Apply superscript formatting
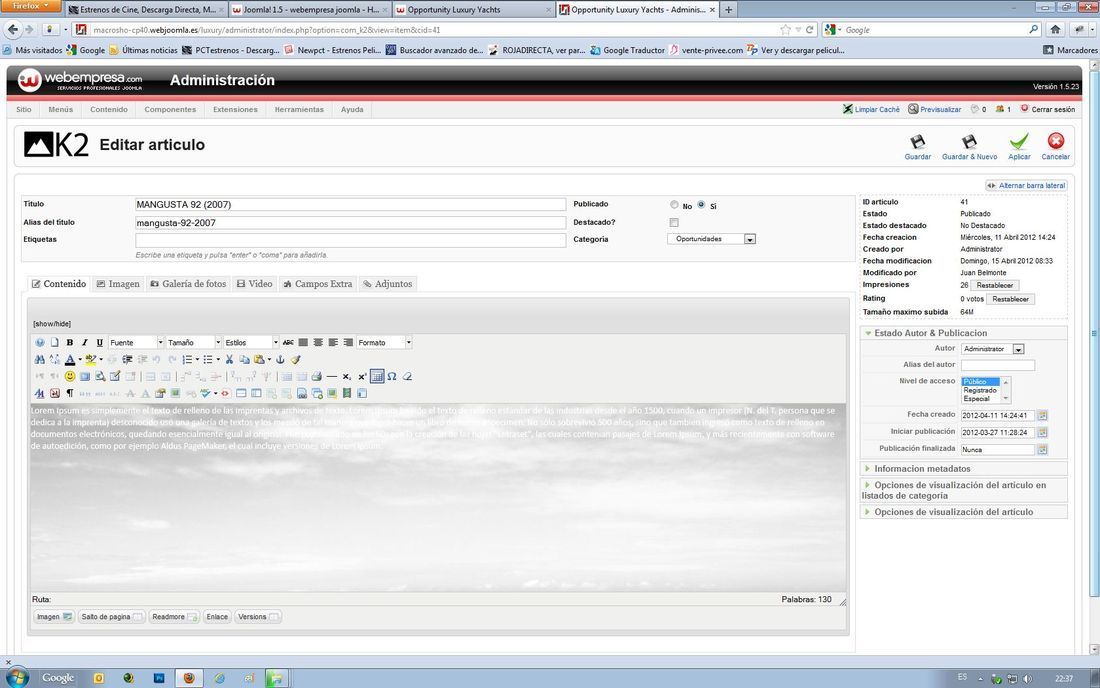This screenshot has height=688, width=1100. (x=362, y=376)
